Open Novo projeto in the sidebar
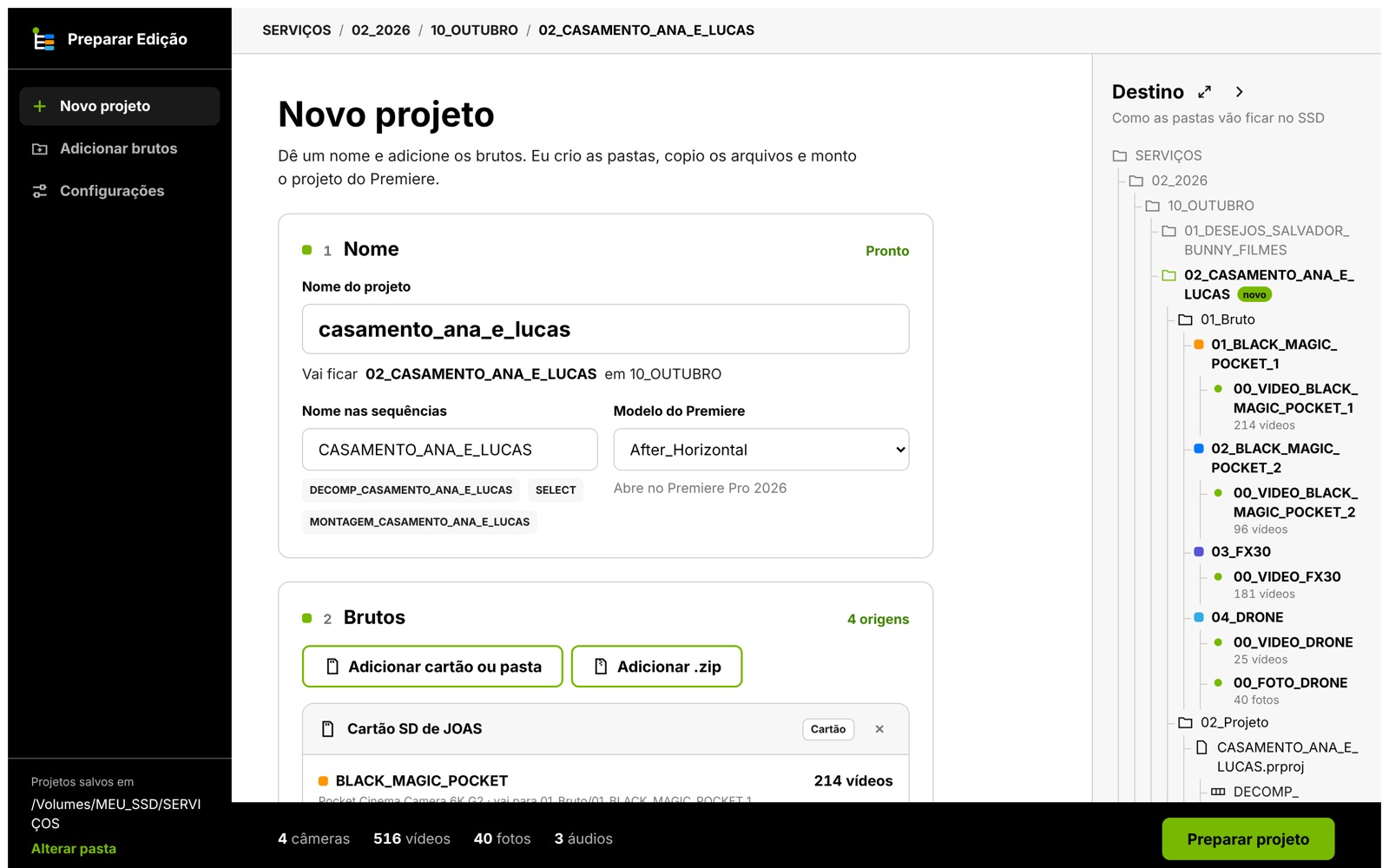The image size is (1389, 868). tap(120, 106)
